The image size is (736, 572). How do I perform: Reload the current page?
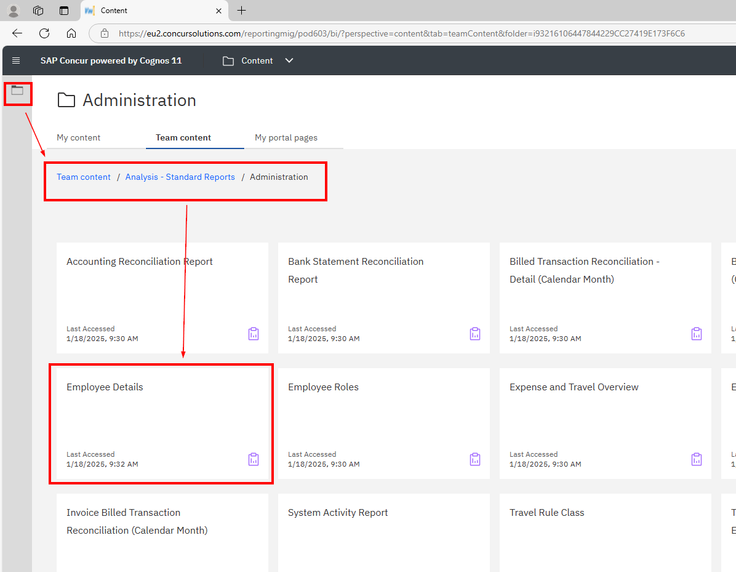44,33
